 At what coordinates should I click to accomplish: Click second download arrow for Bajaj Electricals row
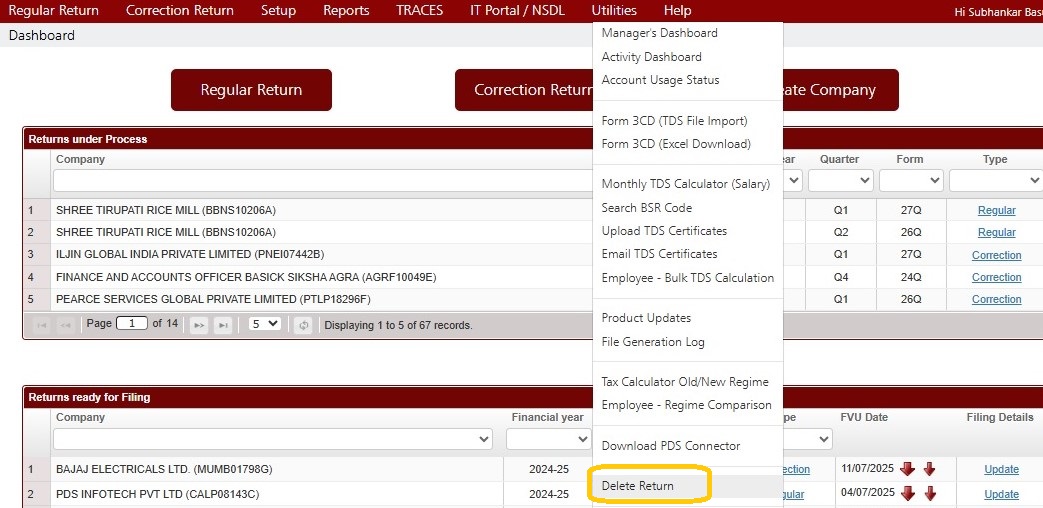(x=930, y=469)
